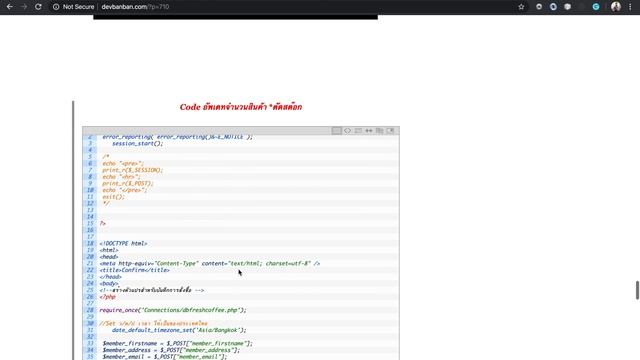Toggle plain code view with angle brackets icon
Image resolution: width=640 pixels, height=360 pixels.
pos(347,131)
